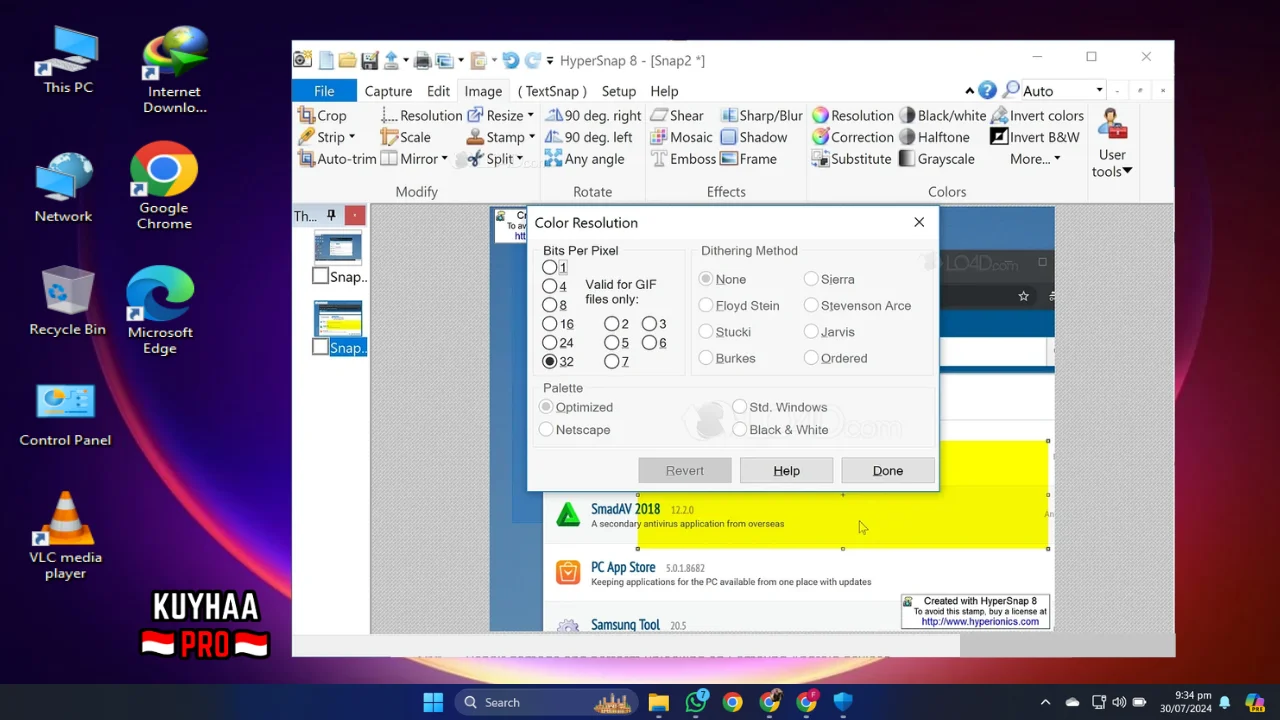
Task: Open a file with the folder icon
Action: point(347,60)
